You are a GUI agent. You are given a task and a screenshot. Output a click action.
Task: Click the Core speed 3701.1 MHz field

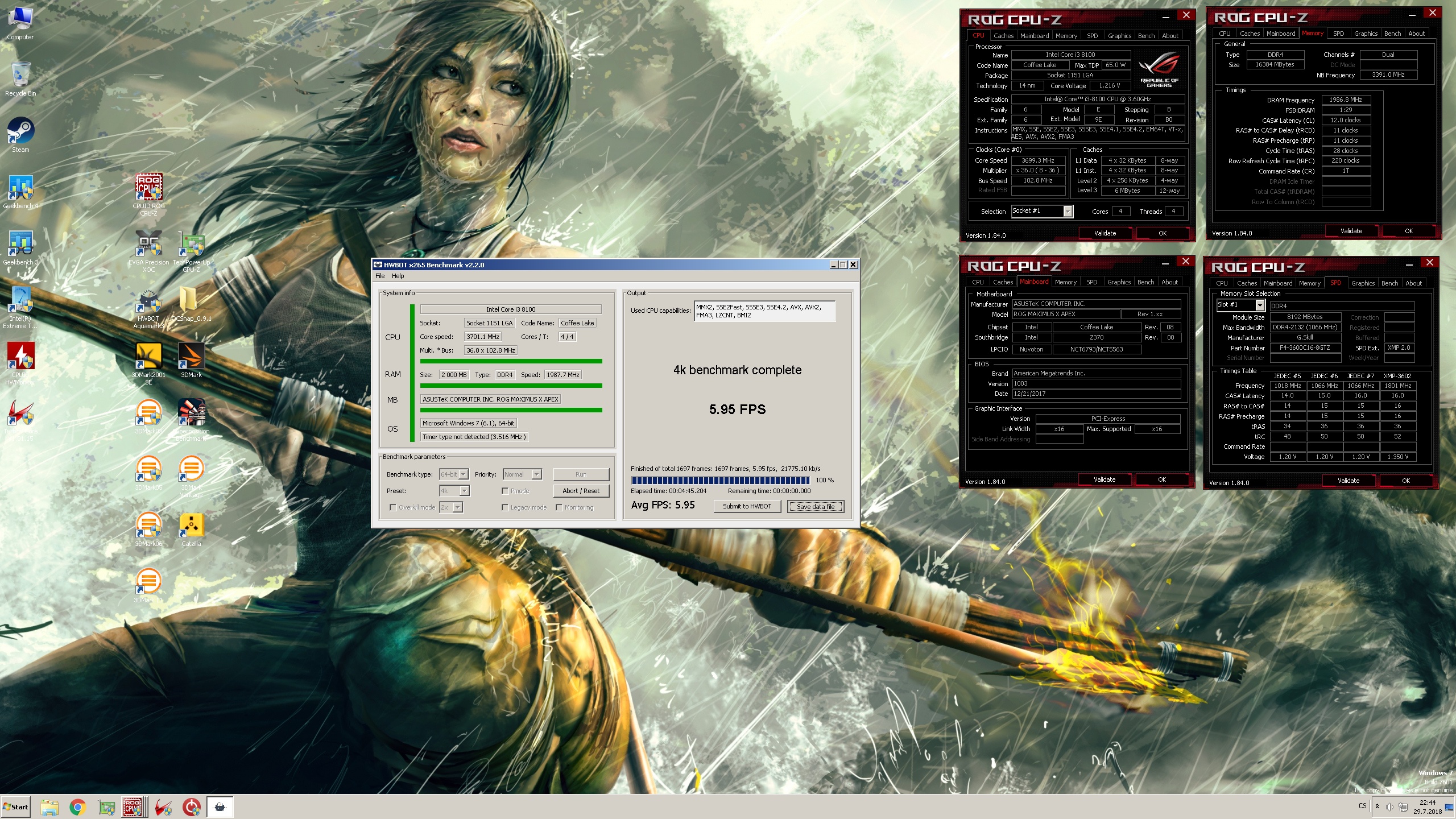[x=482, y=337]
